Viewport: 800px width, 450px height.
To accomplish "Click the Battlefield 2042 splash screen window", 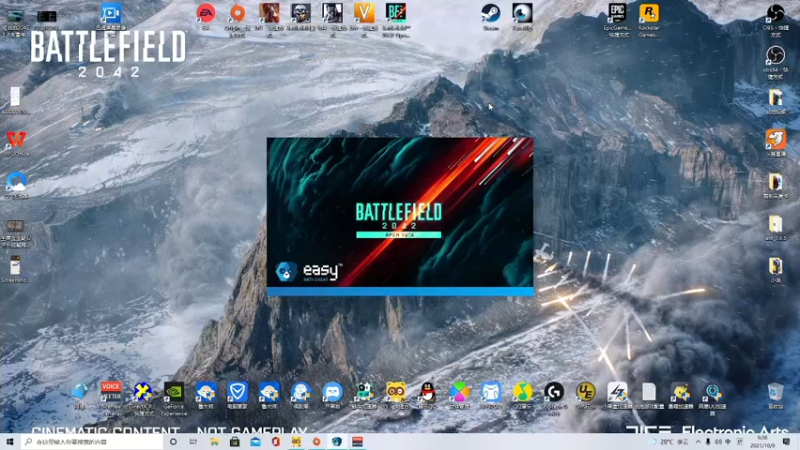I will click(x=400, y=216).
